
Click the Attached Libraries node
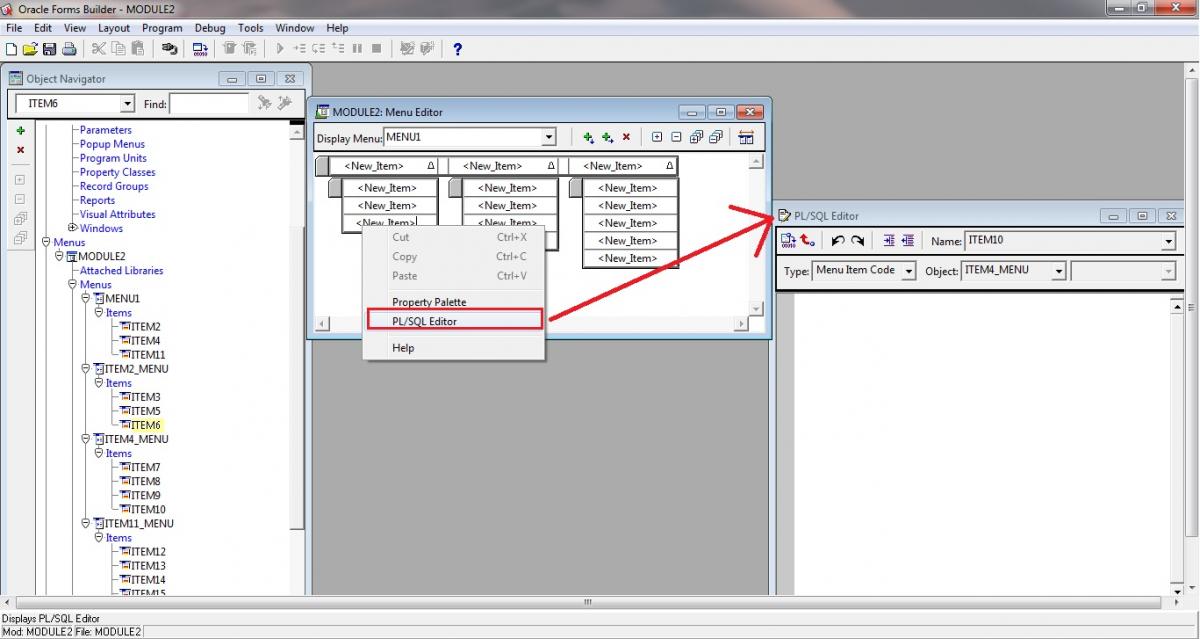coord(121,270)
